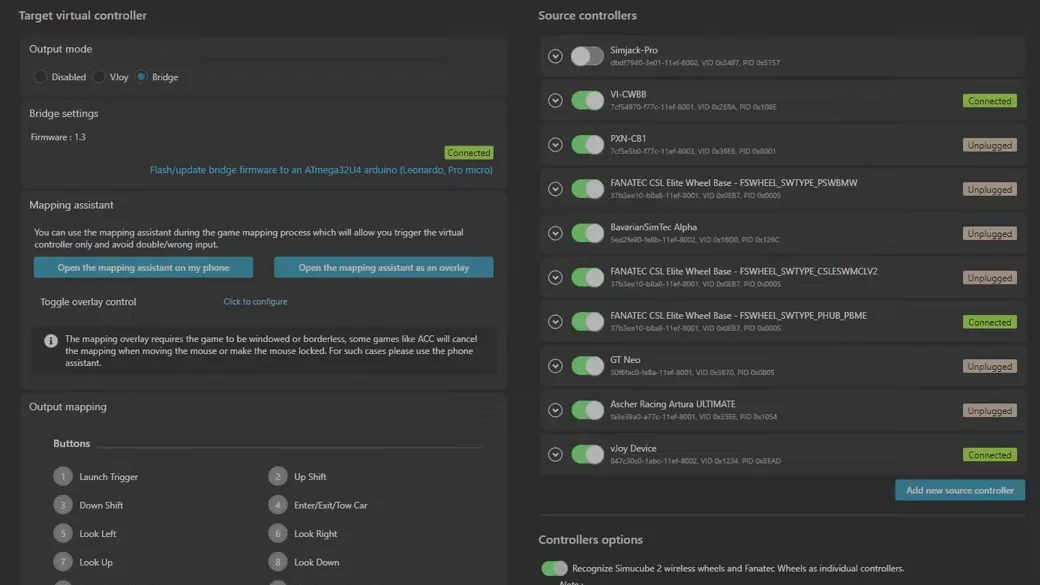Expand the vJoy Device controller entry

(555, 454)
